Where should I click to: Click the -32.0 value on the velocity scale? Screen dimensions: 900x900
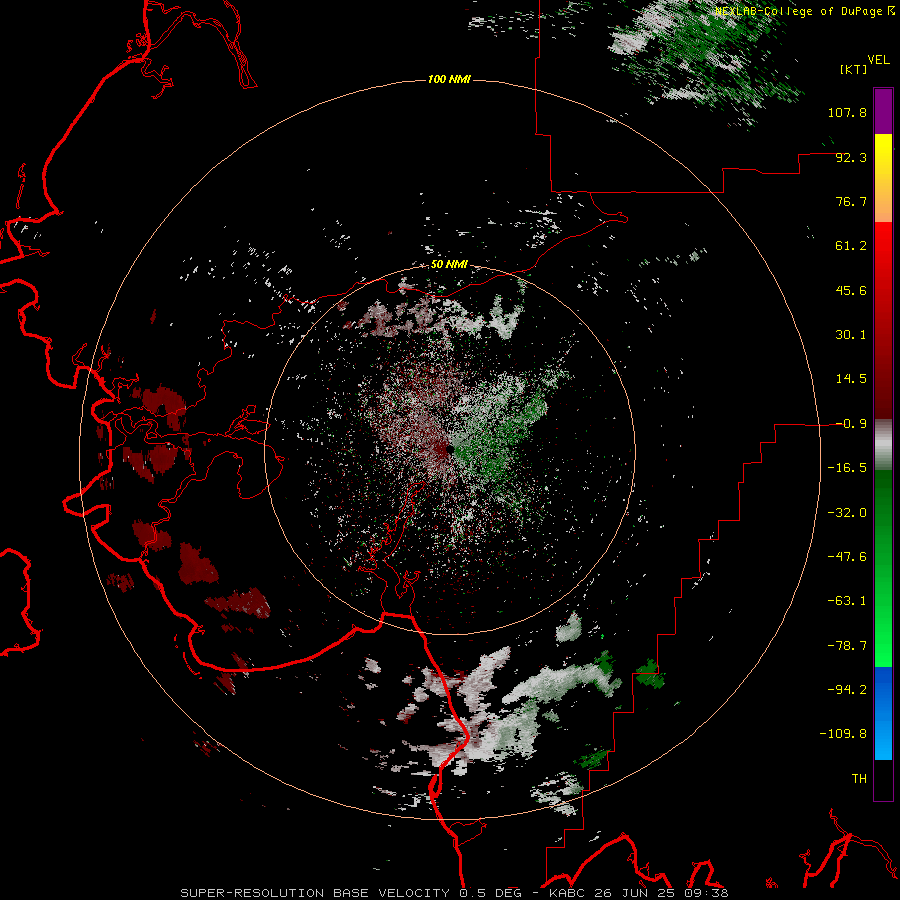pyautogui.click(x=847, y=513)
